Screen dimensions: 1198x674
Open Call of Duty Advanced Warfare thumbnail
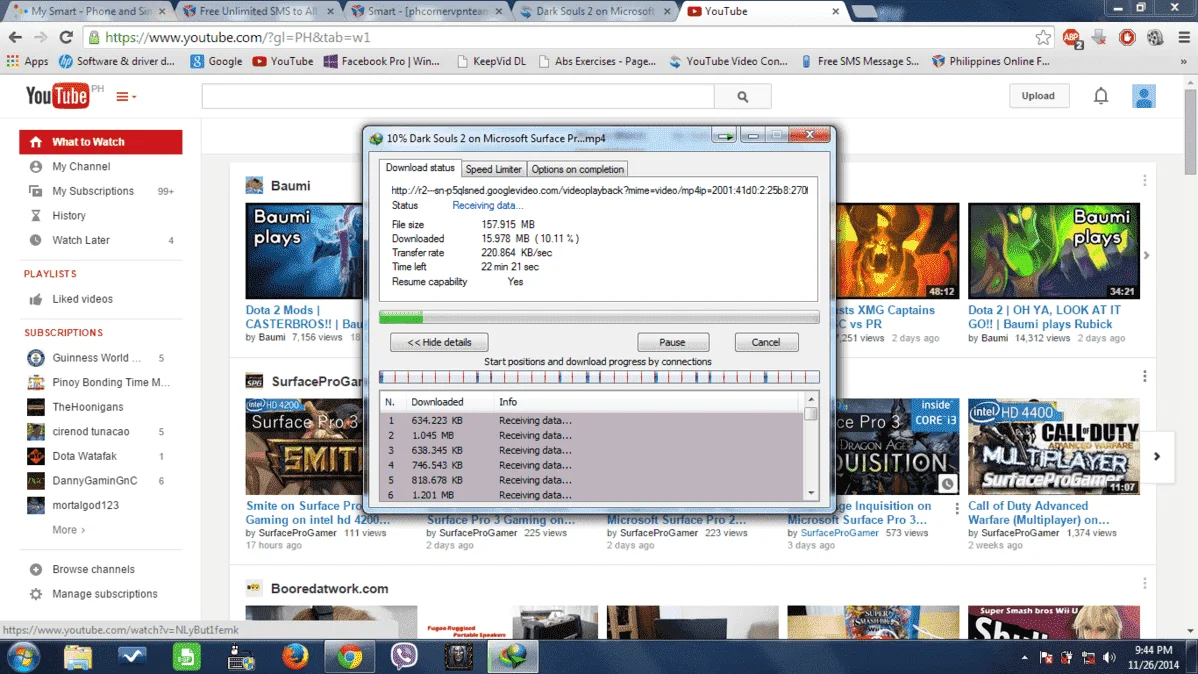click(x=1054, y=446)
